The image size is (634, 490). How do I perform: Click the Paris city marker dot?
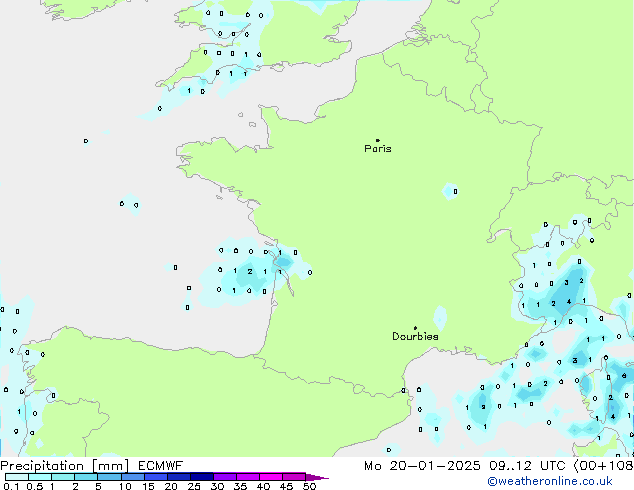click(377, 141)
